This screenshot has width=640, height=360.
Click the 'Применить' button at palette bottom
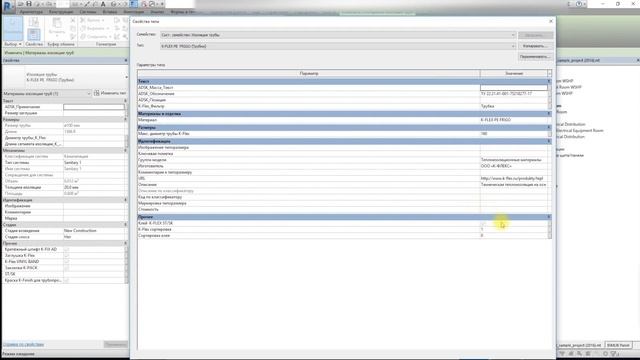(116, 345)
